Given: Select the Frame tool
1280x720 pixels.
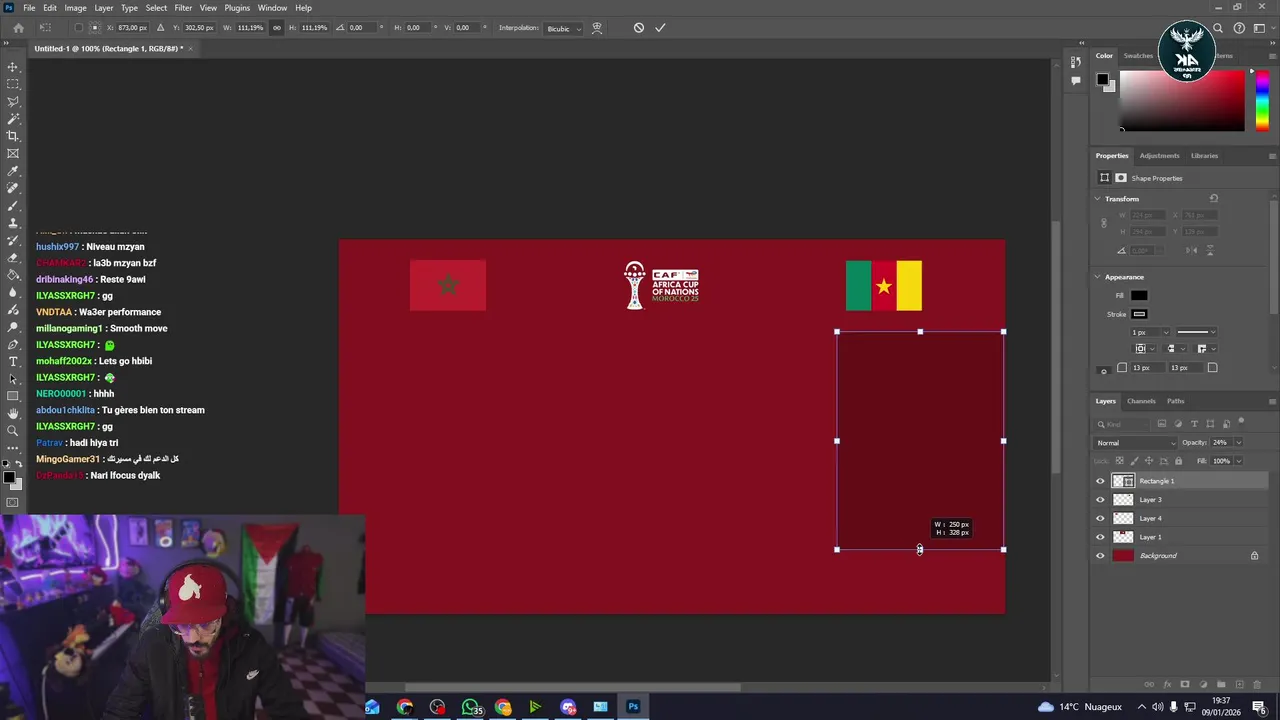Looking at the screenshot, I should [13, 154].
